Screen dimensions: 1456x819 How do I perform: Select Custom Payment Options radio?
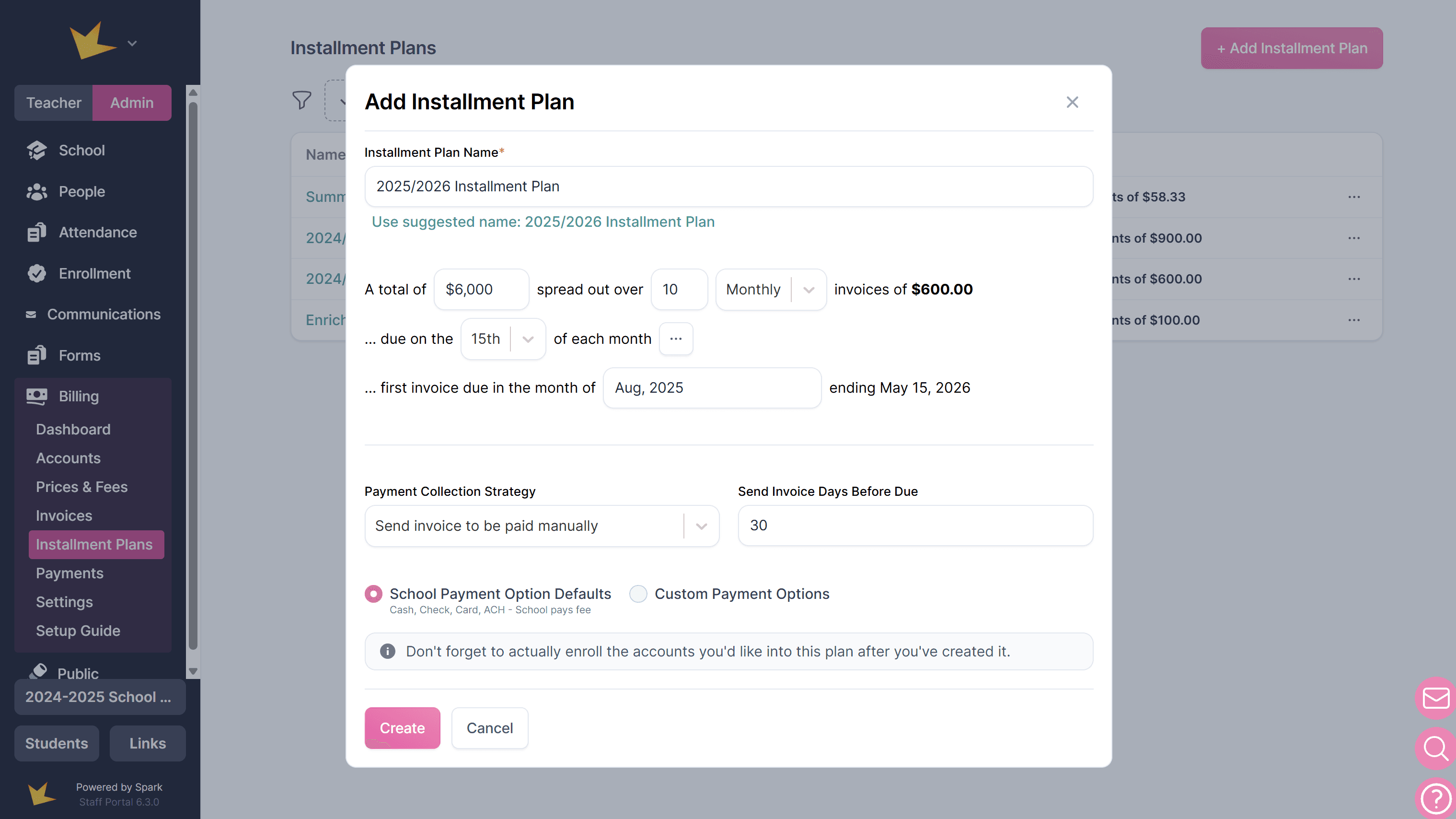point(638,594)
